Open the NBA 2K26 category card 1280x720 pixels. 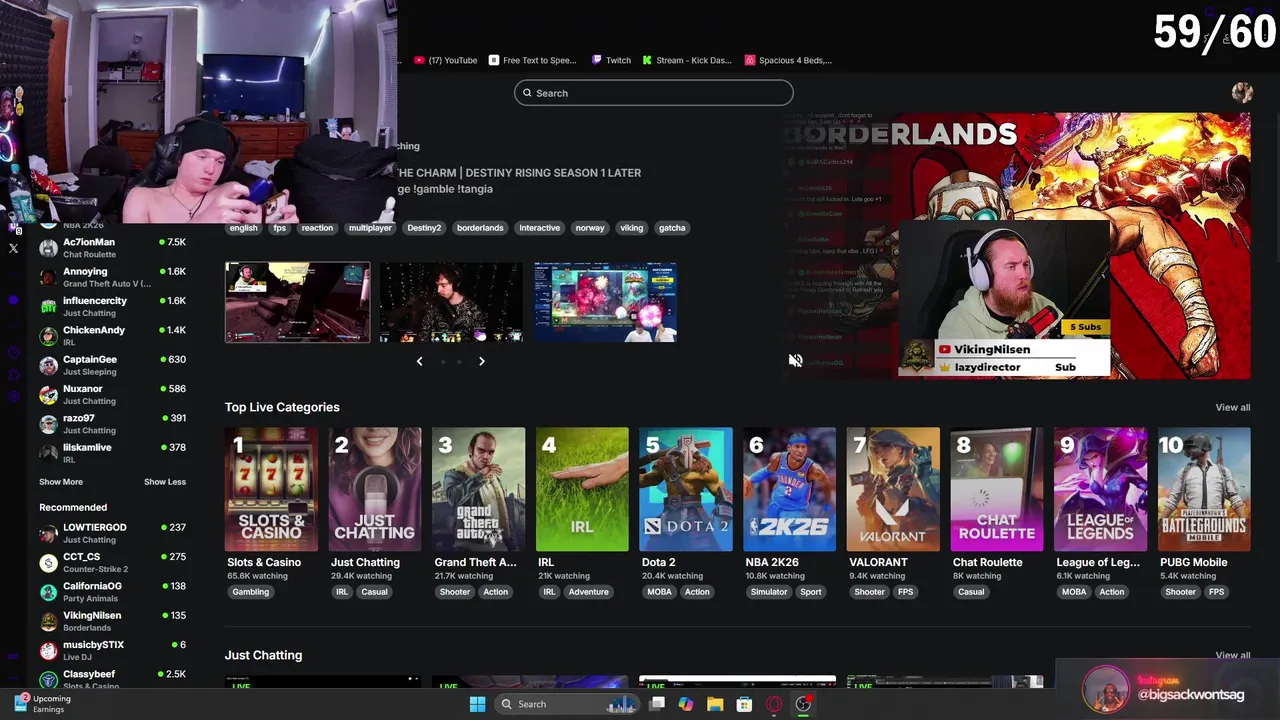[x=789, y=490]
